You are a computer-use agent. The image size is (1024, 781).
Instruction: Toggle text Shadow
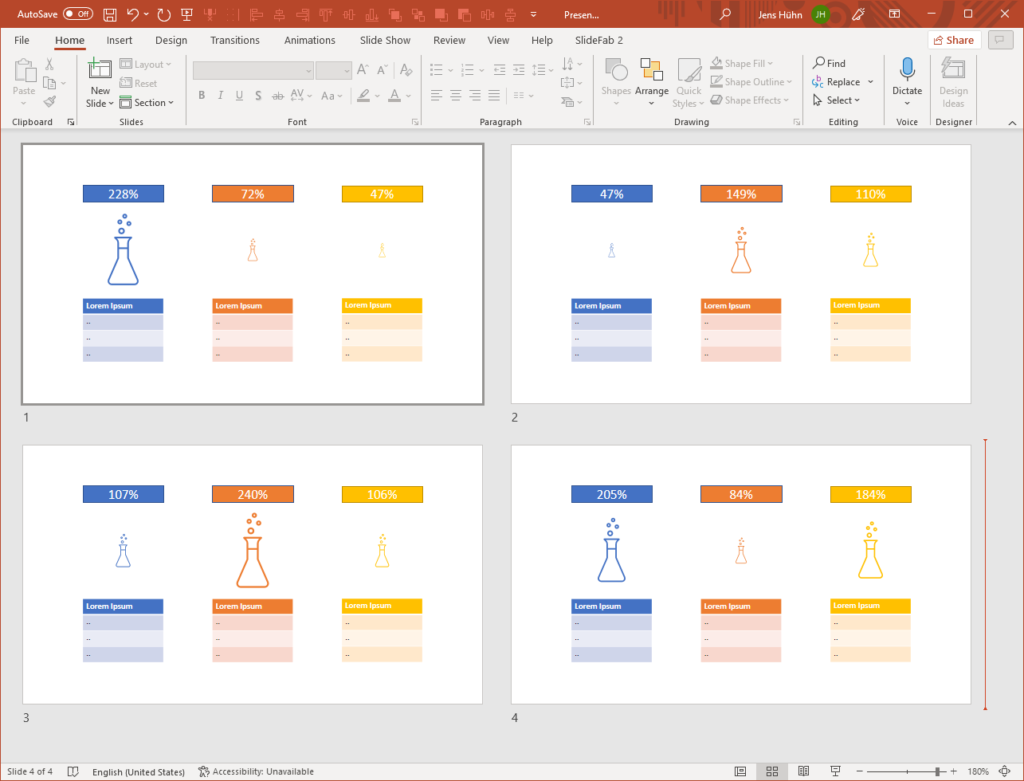259,95
